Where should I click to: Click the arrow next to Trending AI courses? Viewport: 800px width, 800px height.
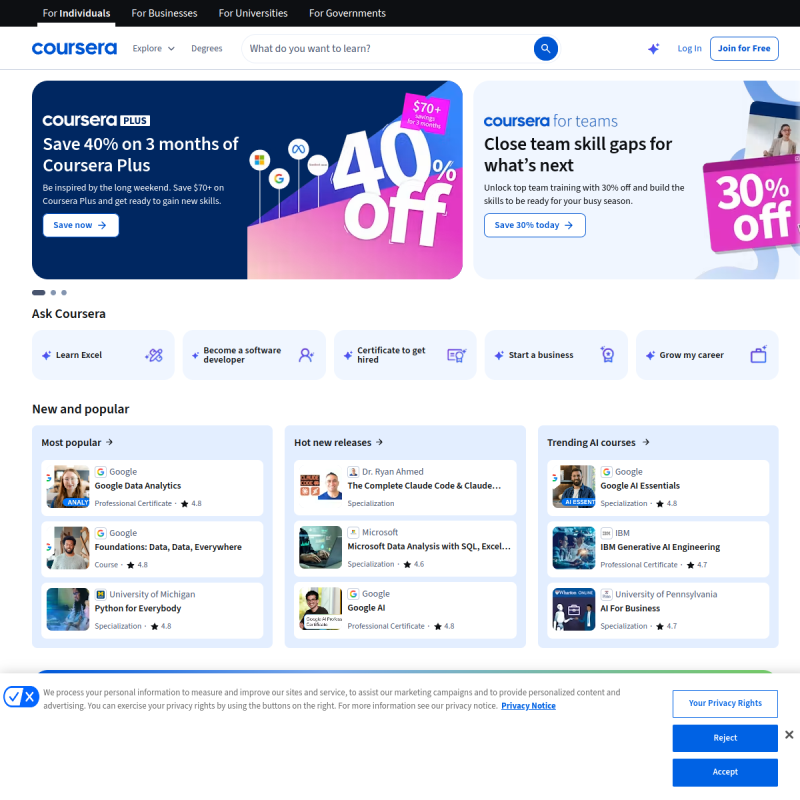click(646, 442)
